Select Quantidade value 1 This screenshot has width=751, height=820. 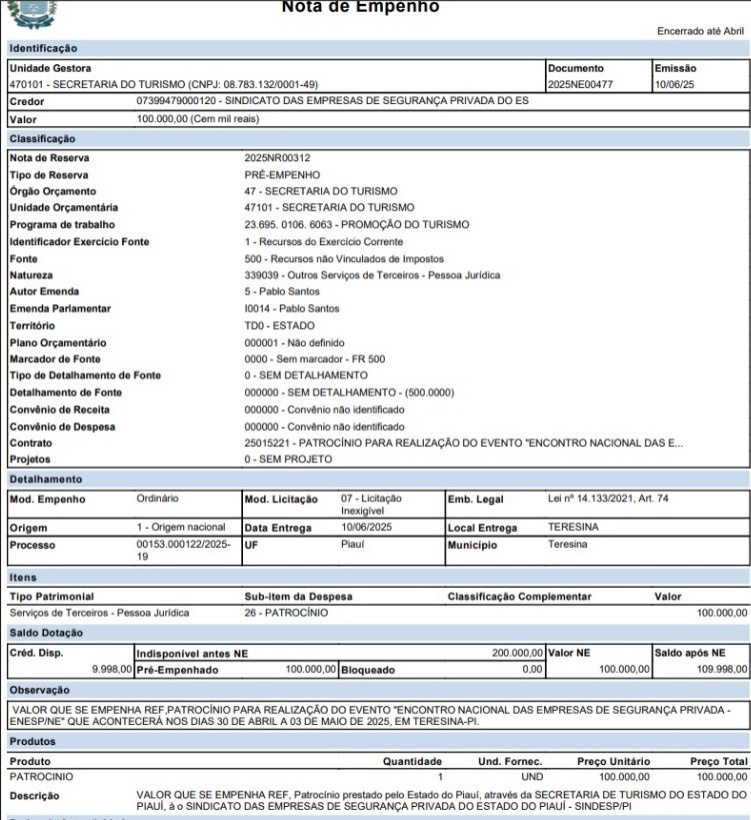pos(440,777)
